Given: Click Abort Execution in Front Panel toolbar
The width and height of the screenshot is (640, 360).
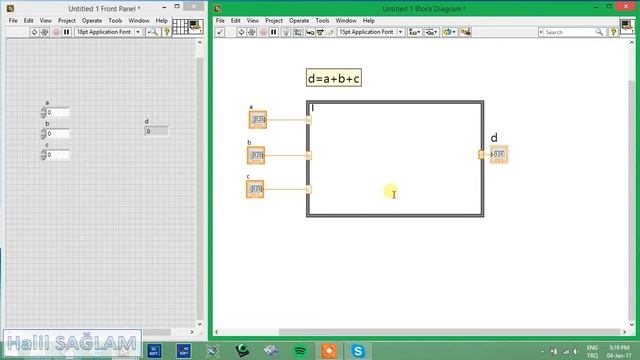Looking at the screenshot, I should (56, 32).
